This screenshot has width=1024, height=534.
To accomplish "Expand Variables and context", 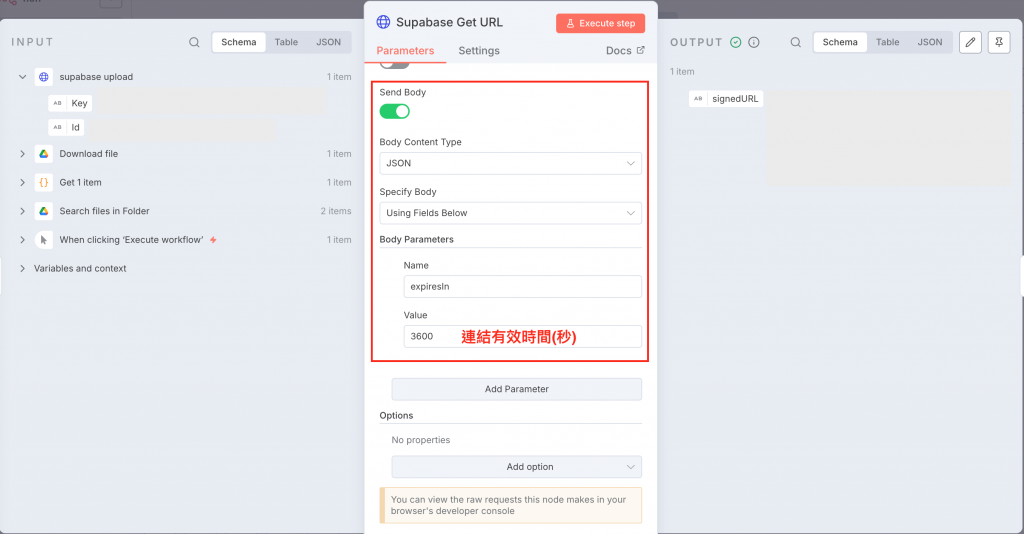I will (22, 268).
